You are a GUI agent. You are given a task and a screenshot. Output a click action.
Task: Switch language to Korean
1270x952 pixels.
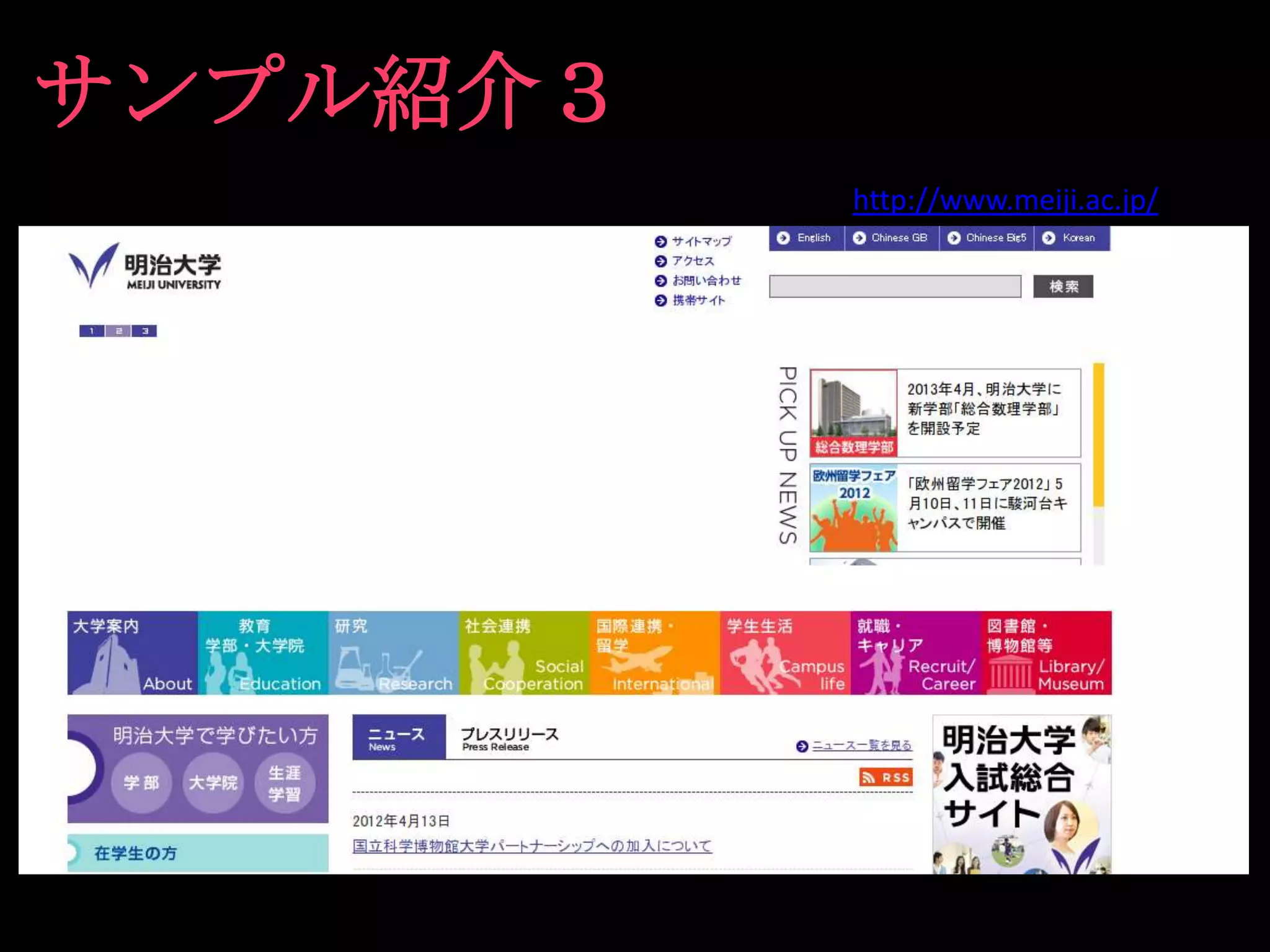[x=1072, y=238]
